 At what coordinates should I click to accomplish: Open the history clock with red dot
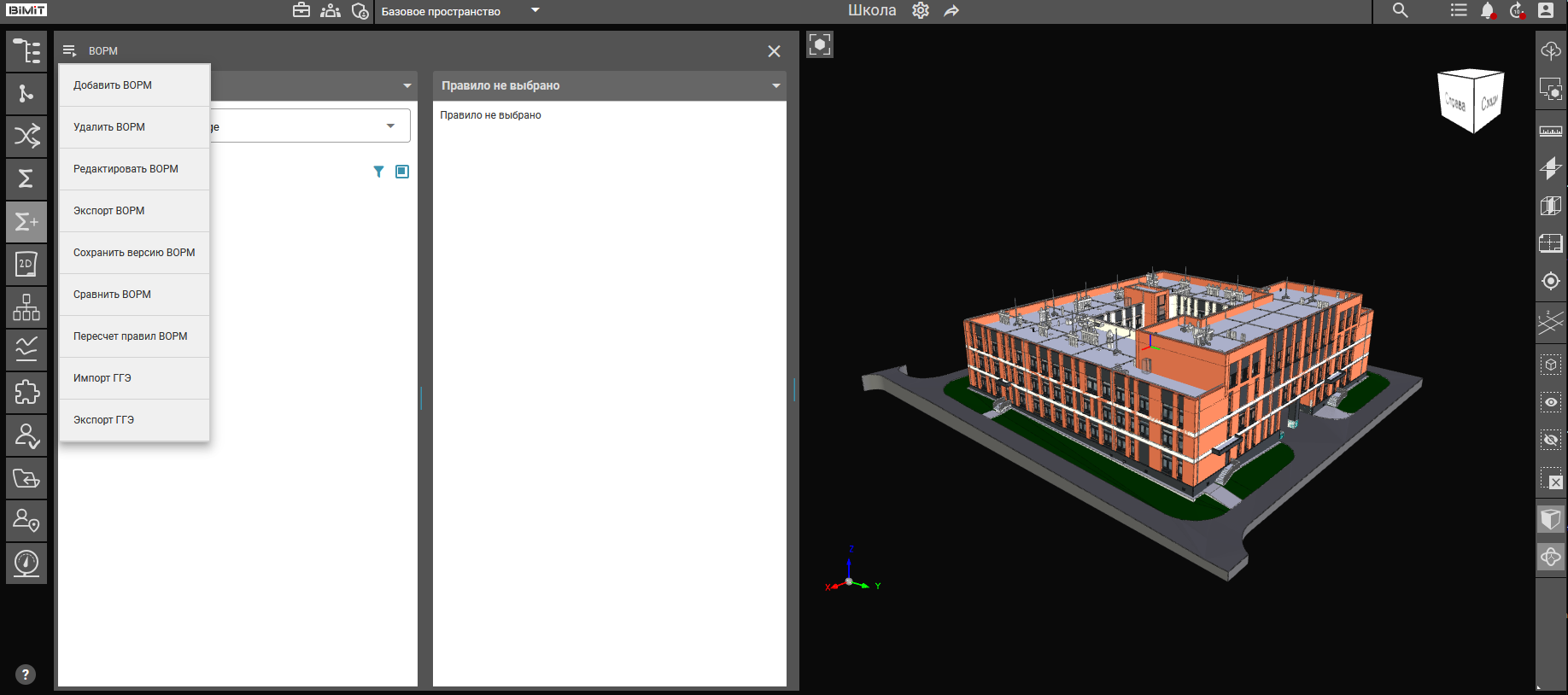point(1517,10)
